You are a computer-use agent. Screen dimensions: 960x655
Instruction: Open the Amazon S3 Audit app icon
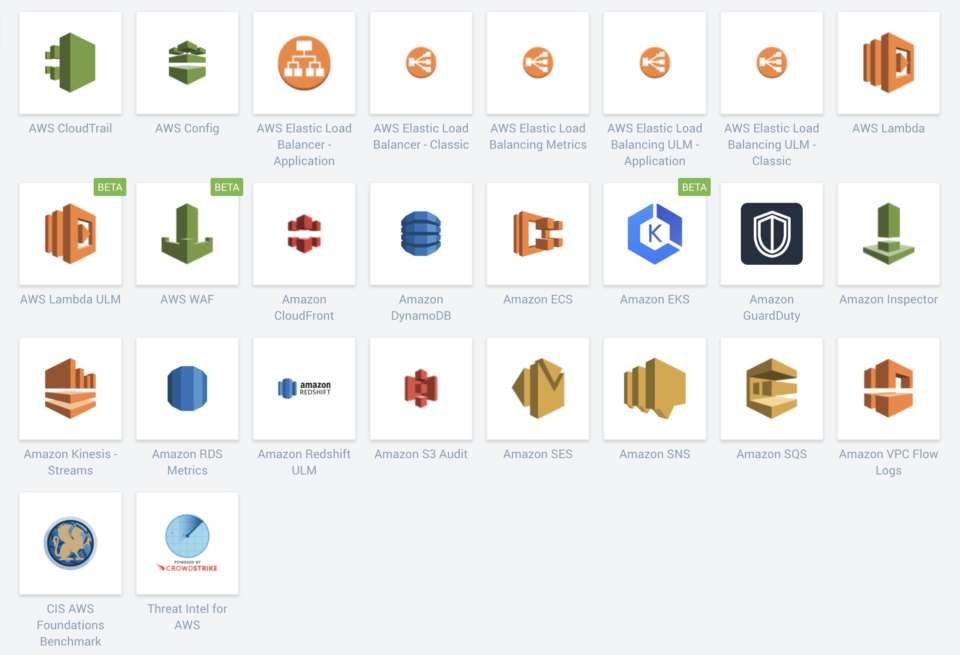click(421, 389)
